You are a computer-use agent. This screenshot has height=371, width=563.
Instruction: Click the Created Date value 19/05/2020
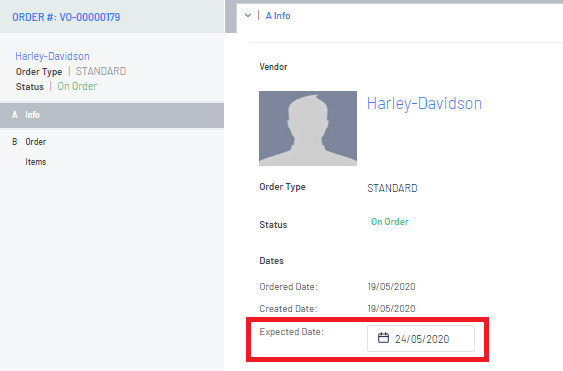click(391, 309)
